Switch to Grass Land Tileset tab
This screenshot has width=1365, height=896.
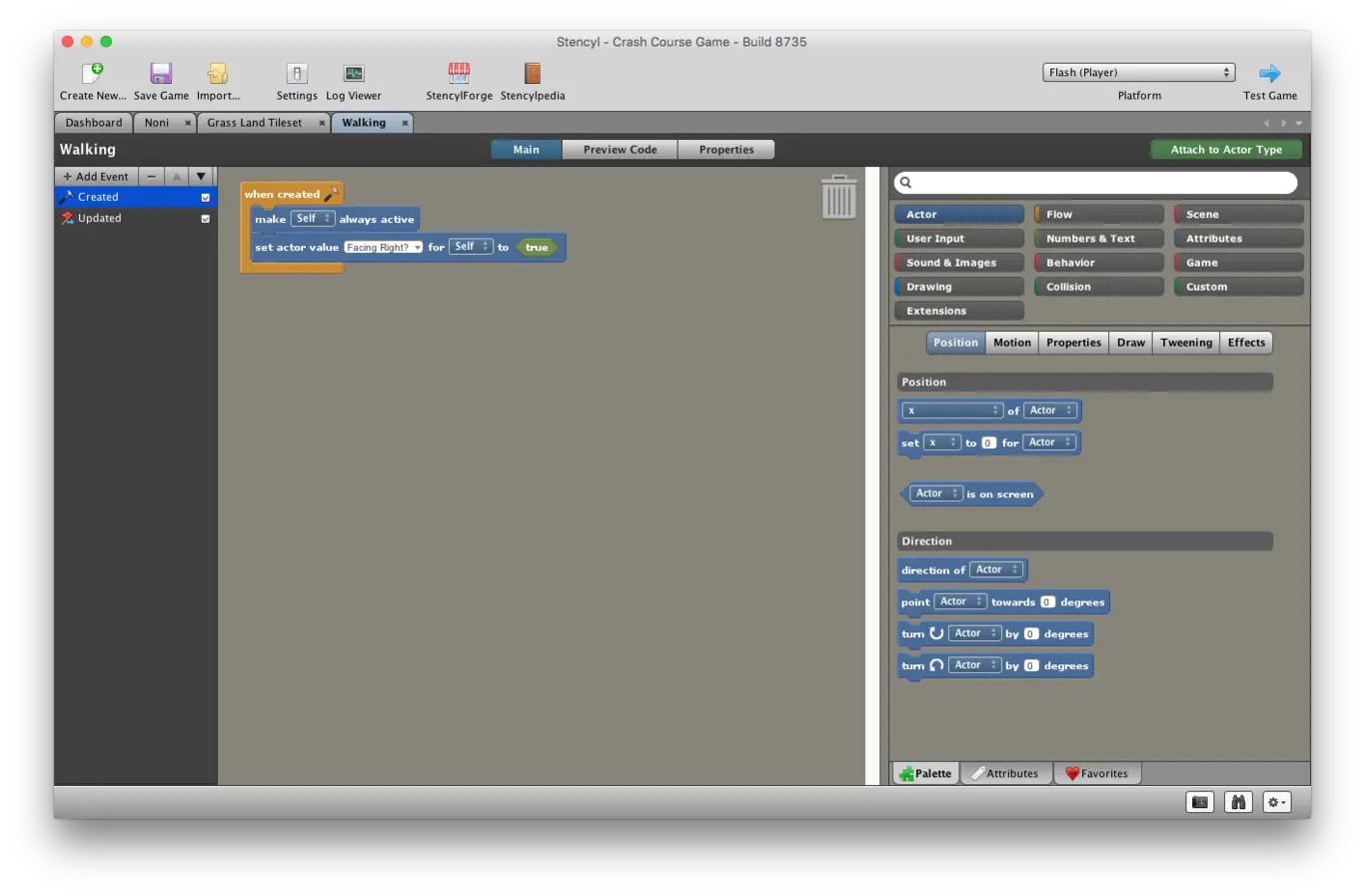[x=255, y=123]
